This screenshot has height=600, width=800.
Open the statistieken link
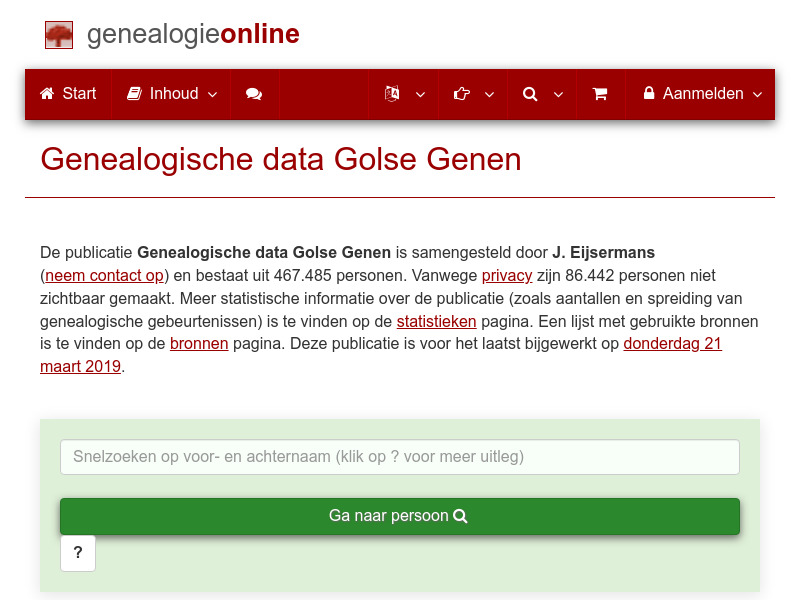point(436,321)
